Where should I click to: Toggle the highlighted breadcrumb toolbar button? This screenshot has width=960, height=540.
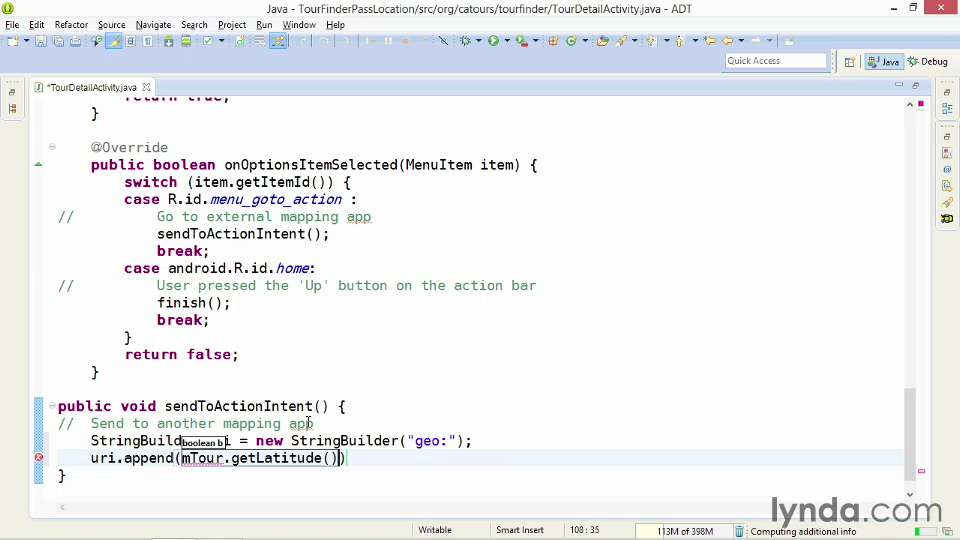click(278, 41)
